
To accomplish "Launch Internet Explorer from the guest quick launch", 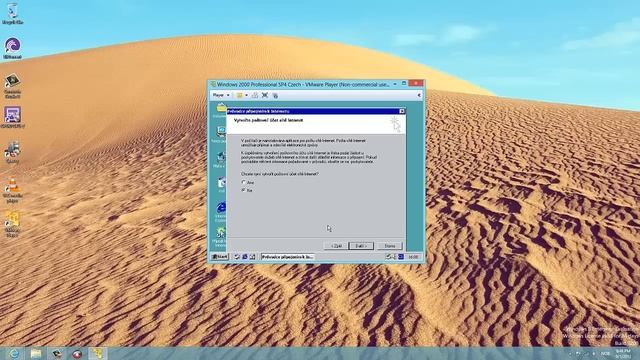I will pyautogui.click(x=244, y=257).
